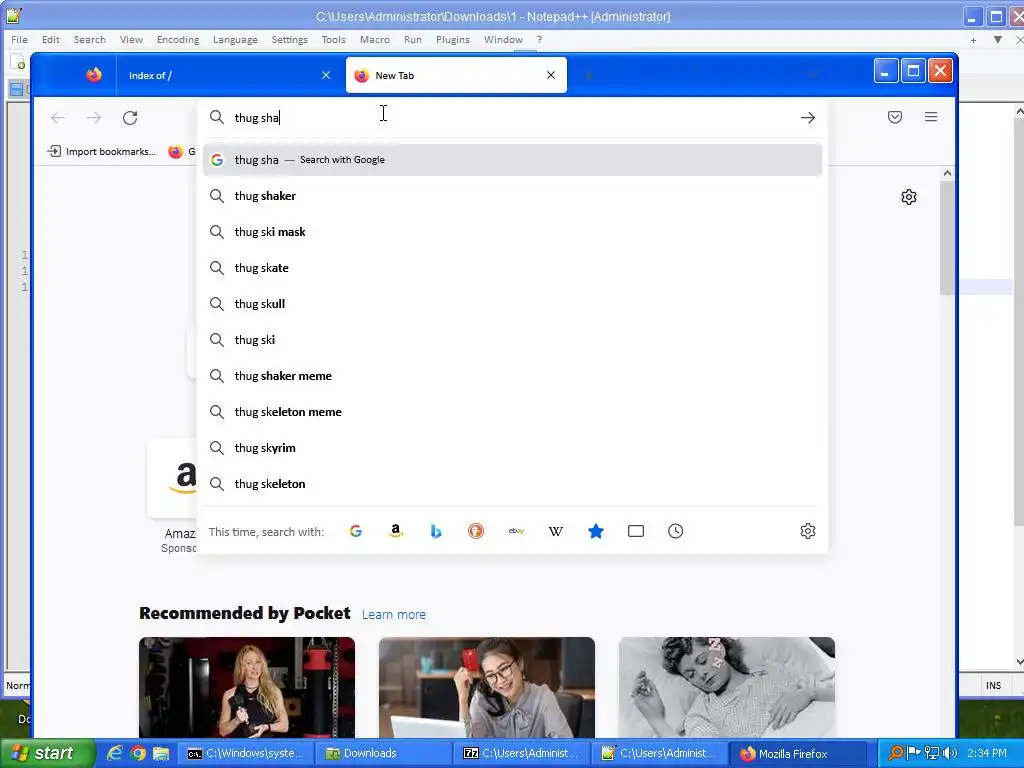The image size is (1024, 768).
Task: Close the New Tab tab
Action: tap(551, 75)
